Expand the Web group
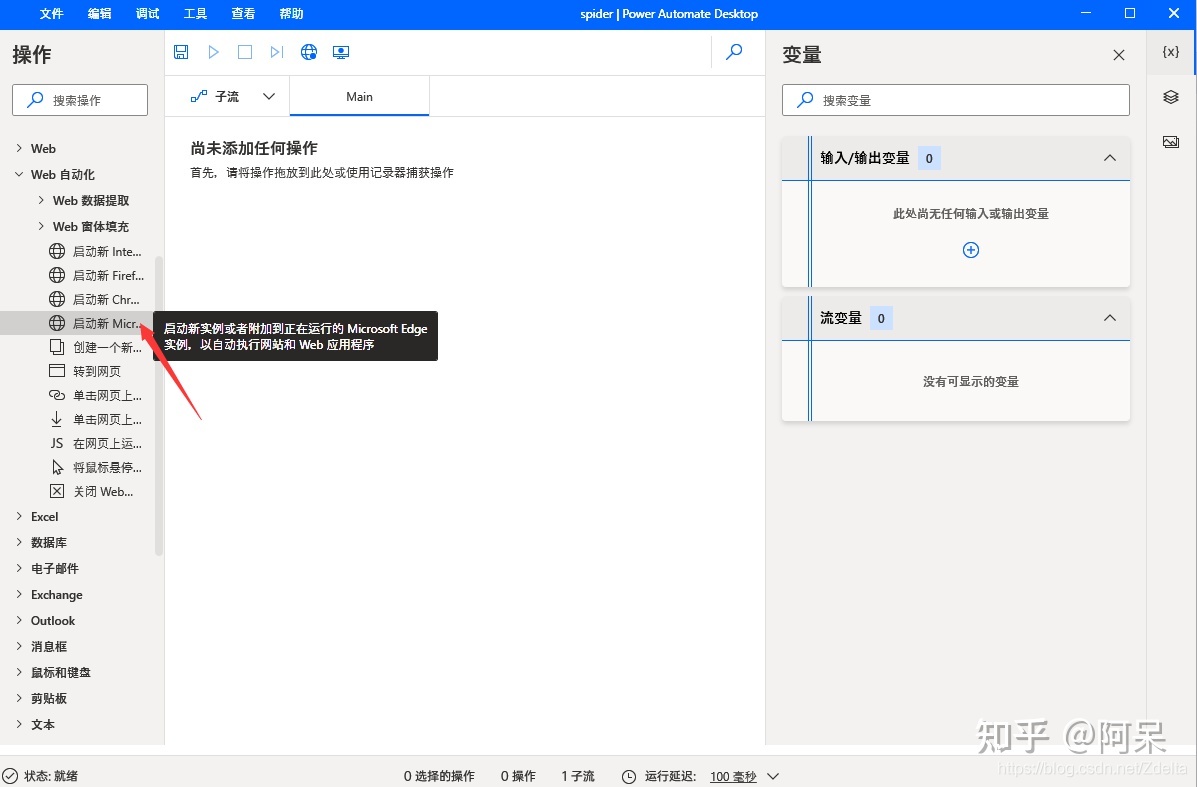 [x=19, y=148]
